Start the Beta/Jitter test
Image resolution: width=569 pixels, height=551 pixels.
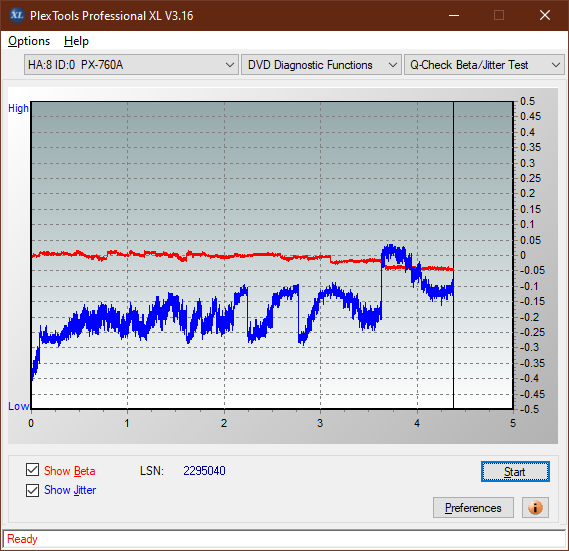515,472
